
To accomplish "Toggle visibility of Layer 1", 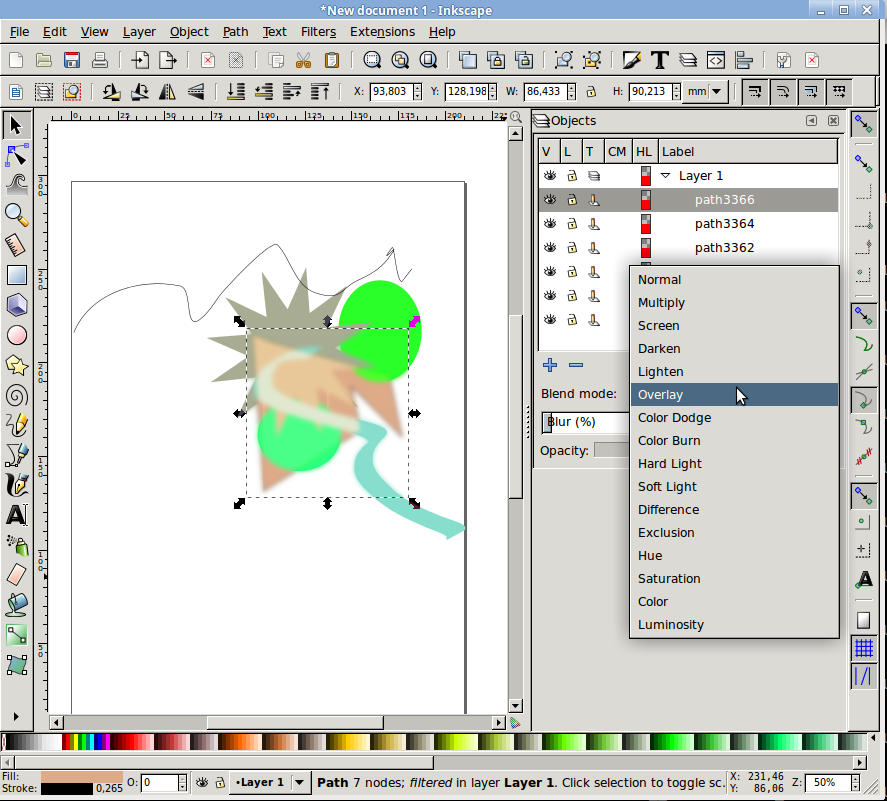I will pos(549,176).
